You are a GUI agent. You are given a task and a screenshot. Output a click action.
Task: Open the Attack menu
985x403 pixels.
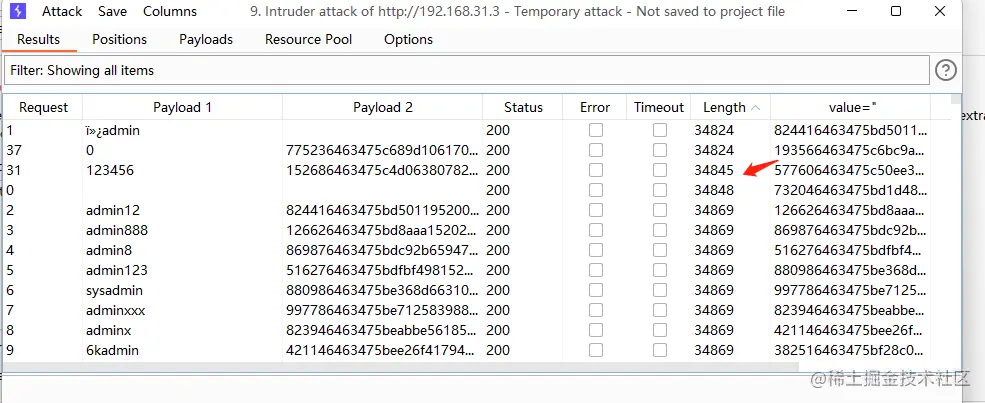coord(62,12)
